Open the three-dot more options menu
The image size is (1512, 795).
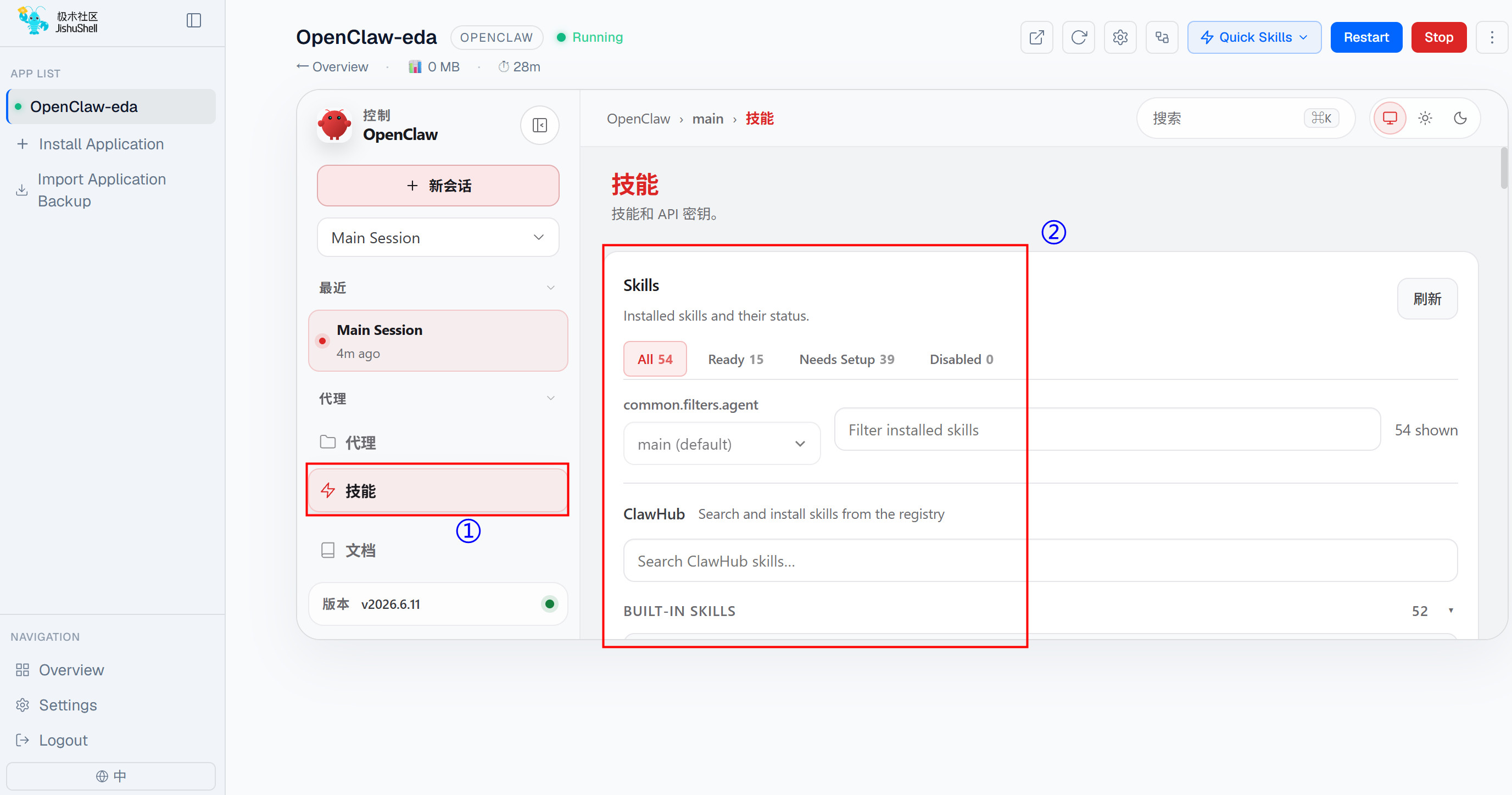(1492, 37)
